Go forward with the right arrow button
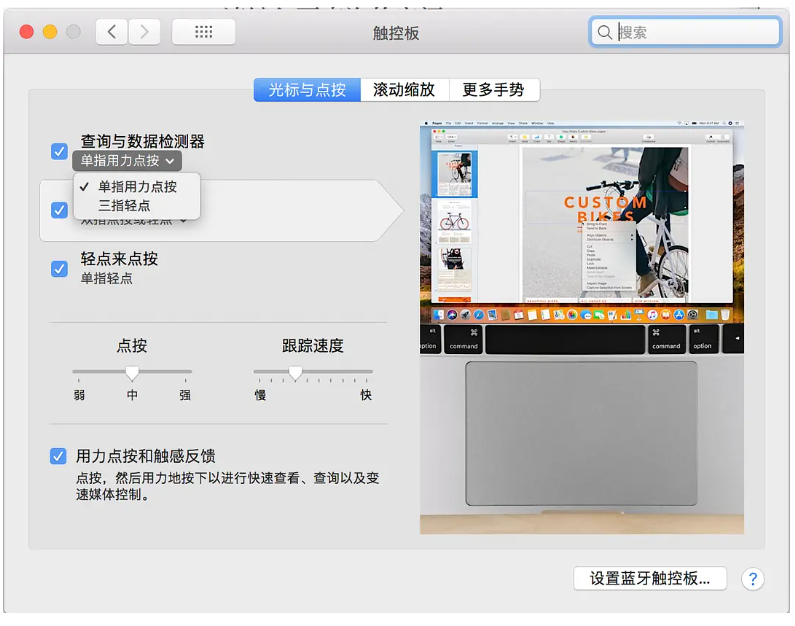795x626 pixels. tap(144, 32)
